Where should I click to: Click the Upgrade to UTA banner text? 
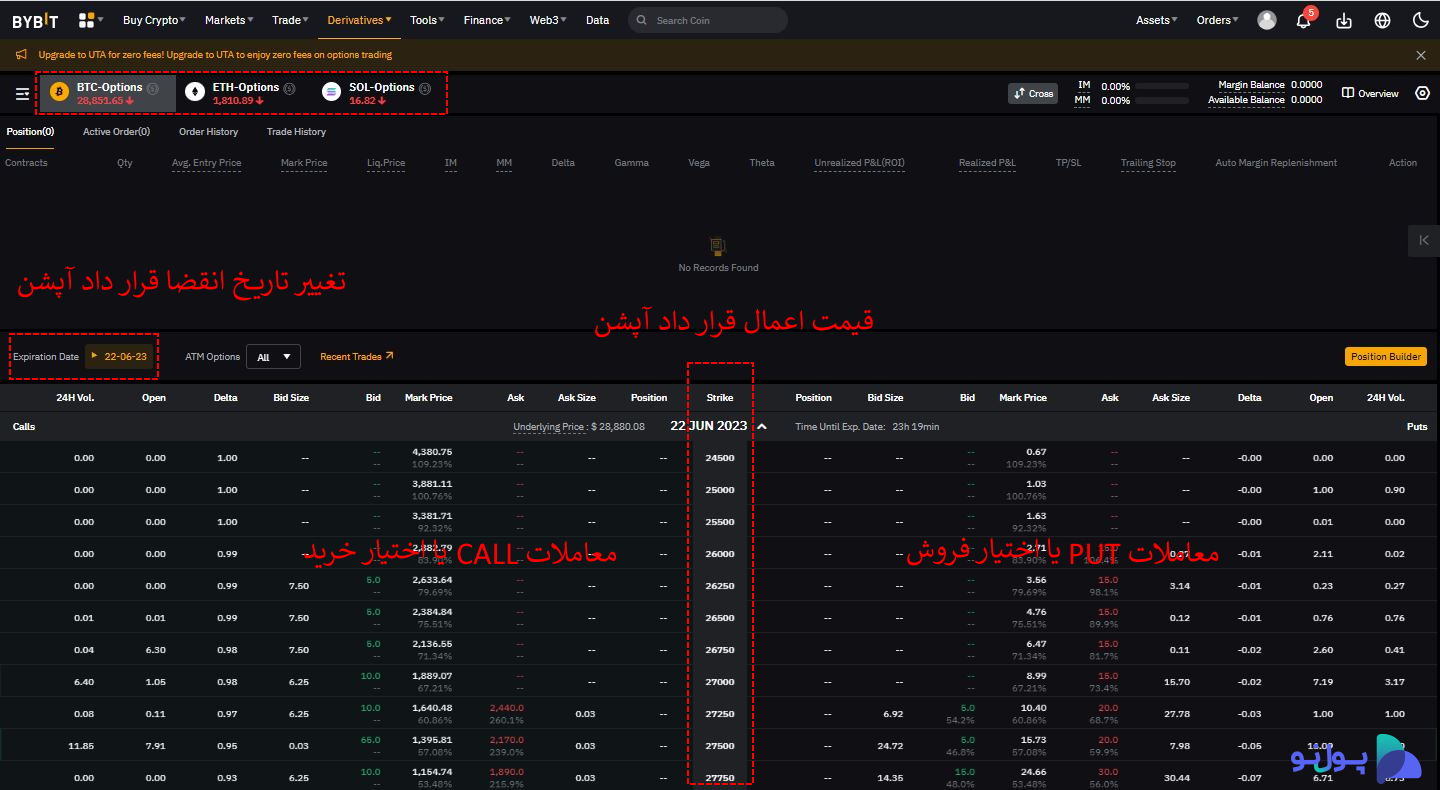215,55
